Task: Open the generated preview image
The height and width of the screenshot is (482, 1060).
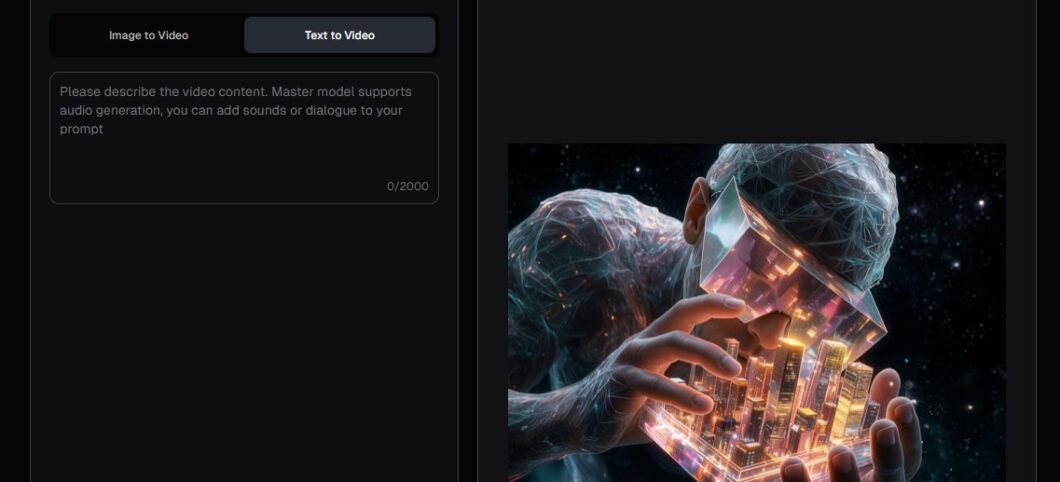Action: click(x=756, y=312)
